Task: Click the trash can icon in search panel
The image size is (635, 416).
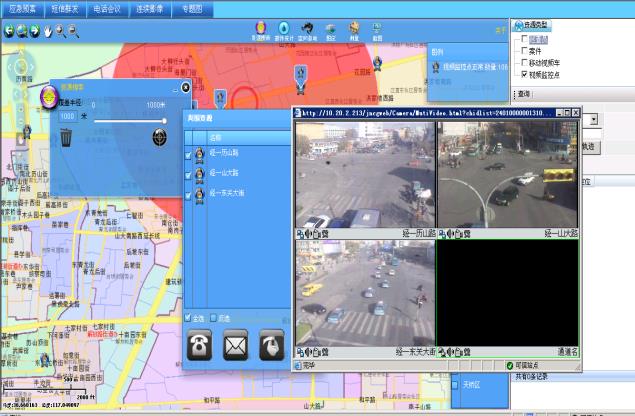Action: pos(66,137)
